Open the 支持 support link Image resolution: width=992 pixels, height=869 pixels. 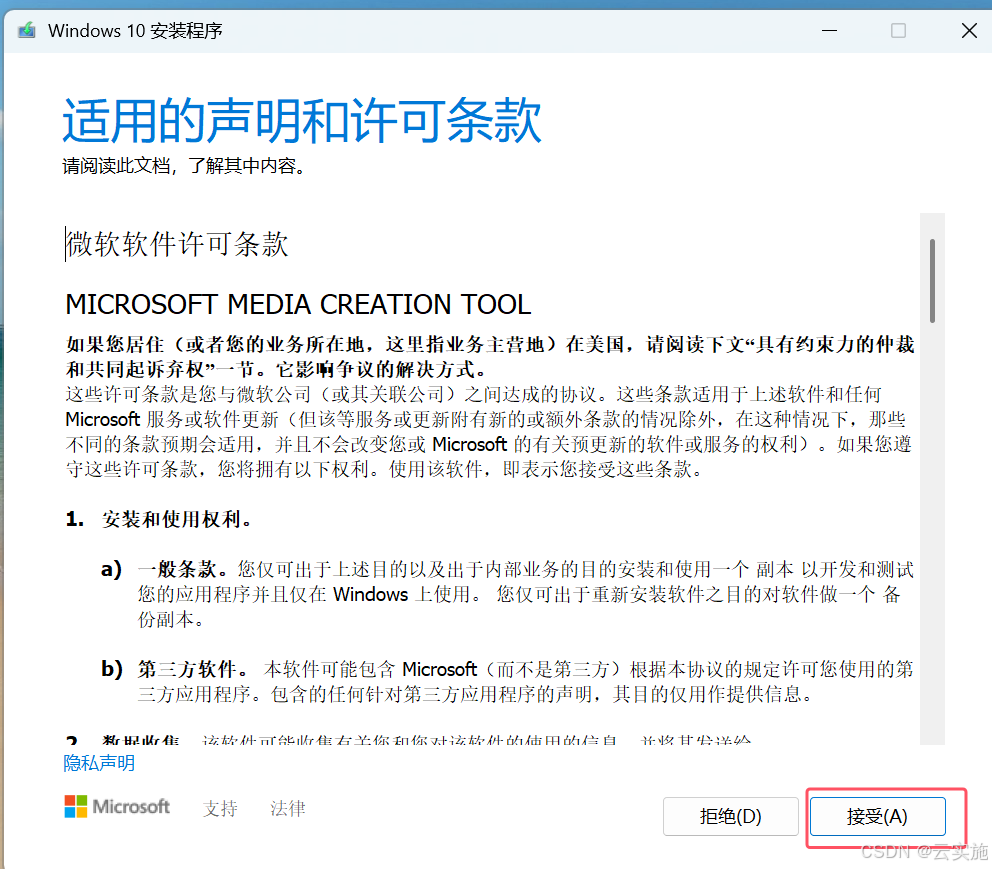pyautogui.click(x=220, y=808)
